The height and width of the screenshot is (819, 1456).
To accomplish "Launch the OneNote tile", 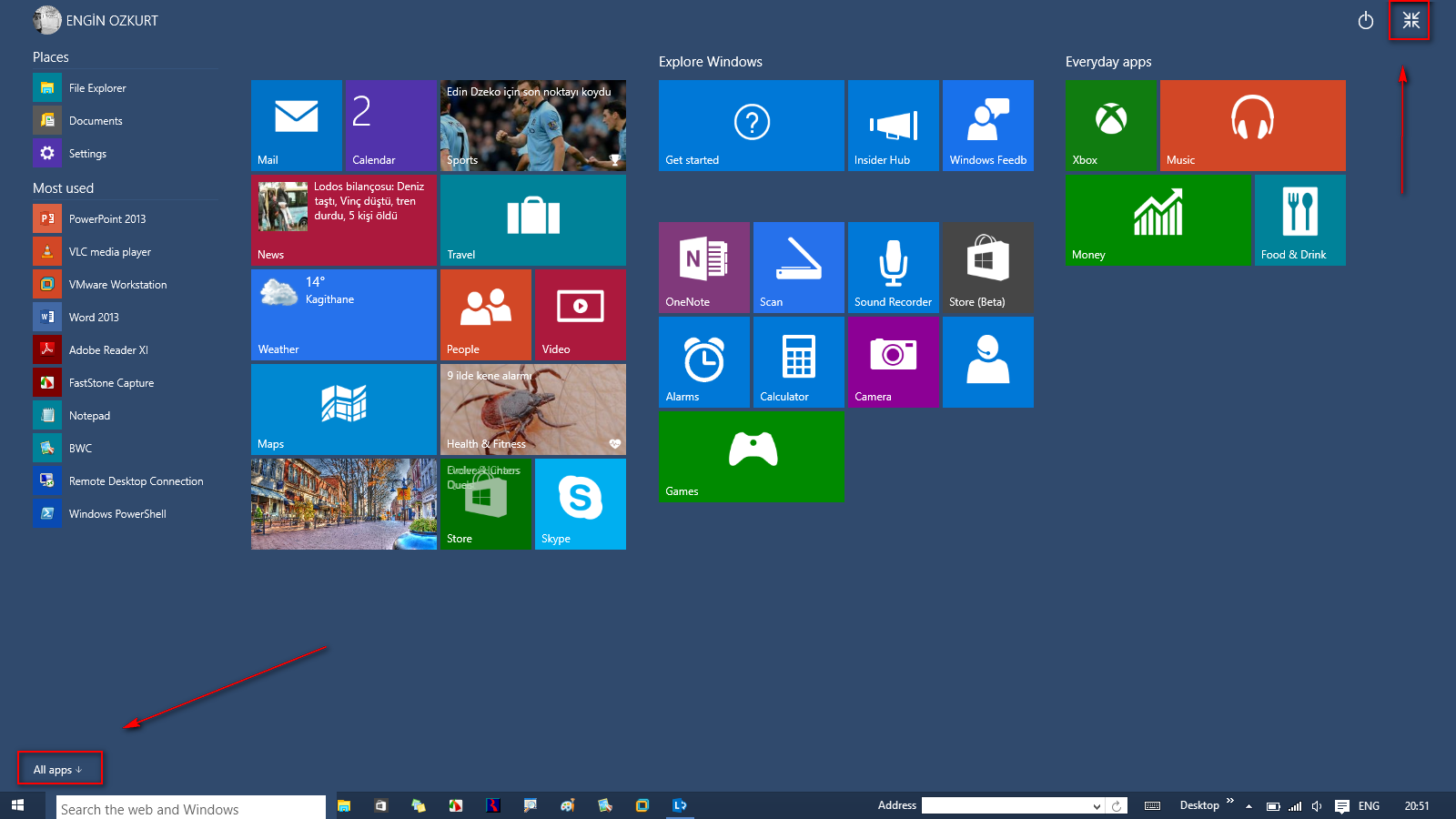I will click(x=704, y=268).
